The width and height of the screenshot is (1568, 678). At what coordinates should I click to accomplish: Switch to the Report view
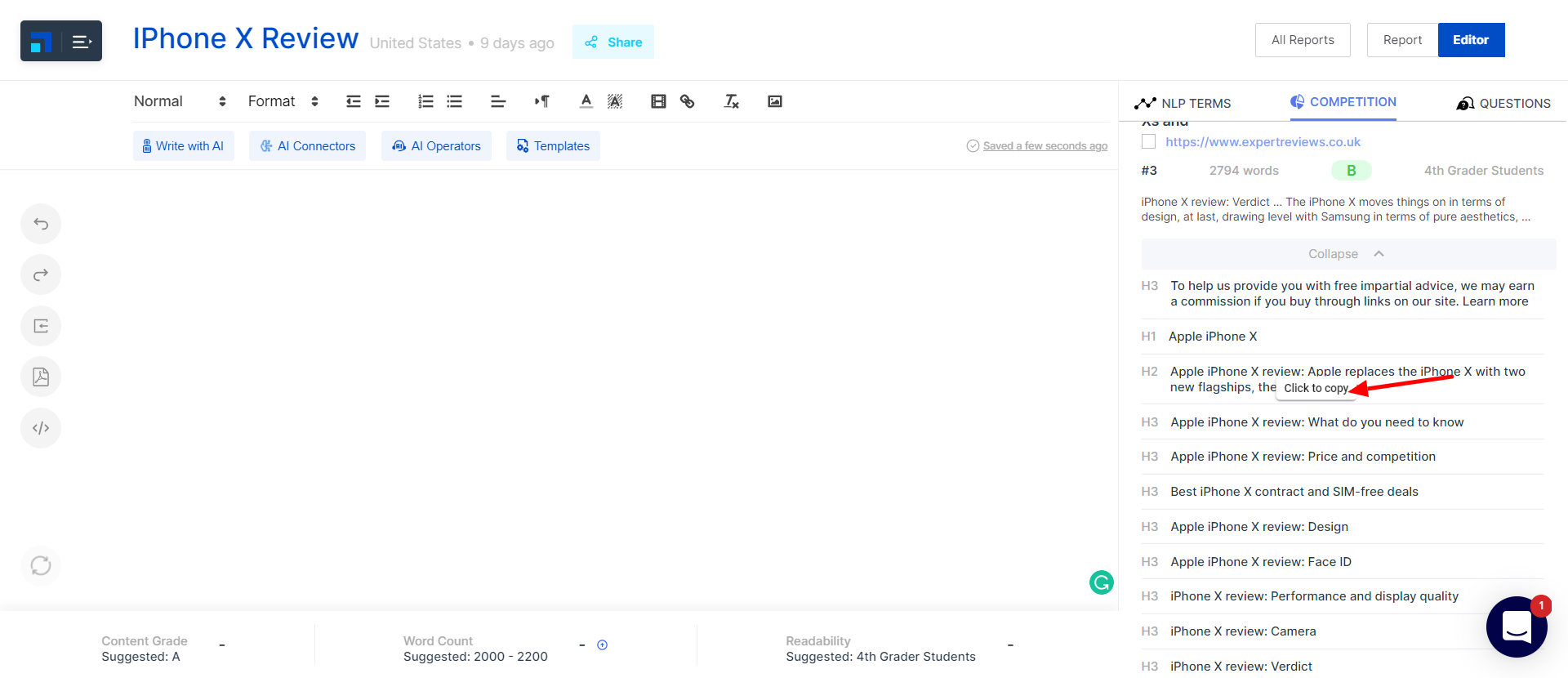[1402, 40]
